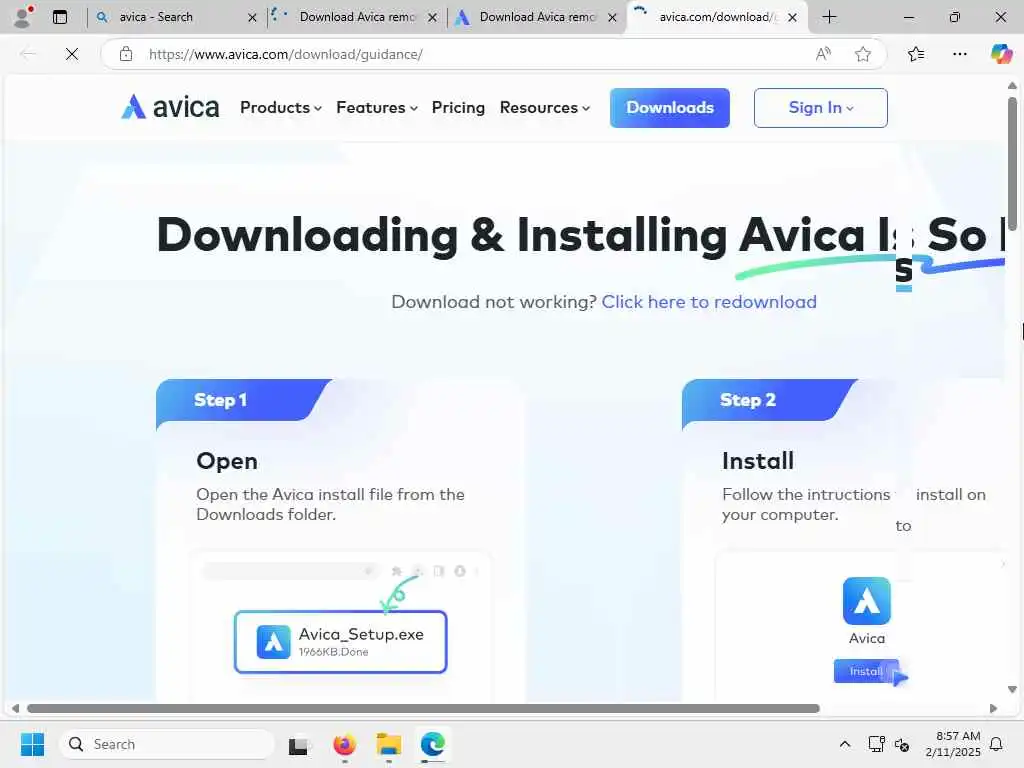Open the Sign In dropdown
Screen dimensions: 1024x768
click(x=820, y=108)
